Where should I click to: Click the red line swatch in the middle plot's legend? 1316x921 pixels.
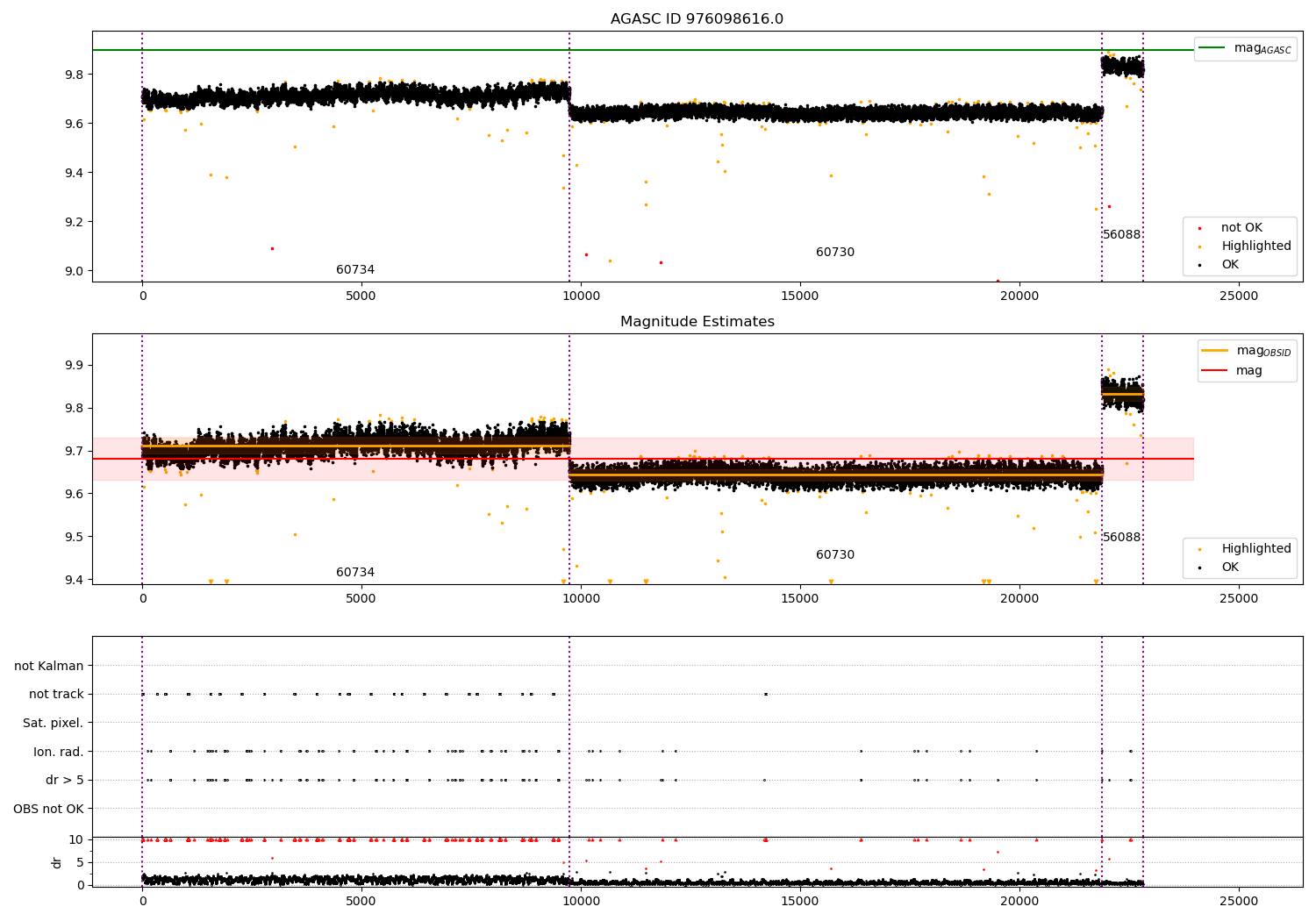tap(1214, 370)
